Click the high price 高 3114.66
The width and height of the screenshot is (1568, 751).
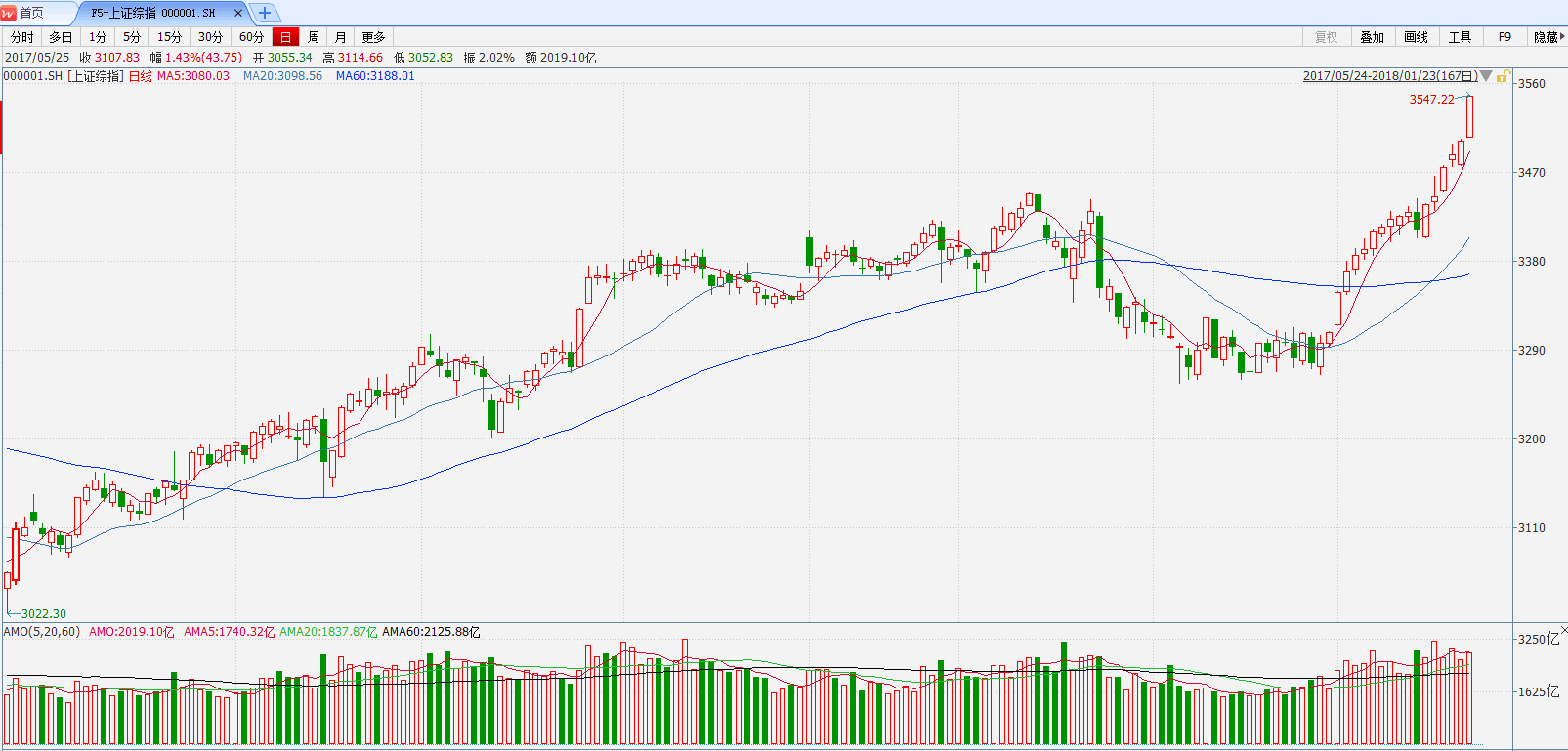[x=353, y=58]
